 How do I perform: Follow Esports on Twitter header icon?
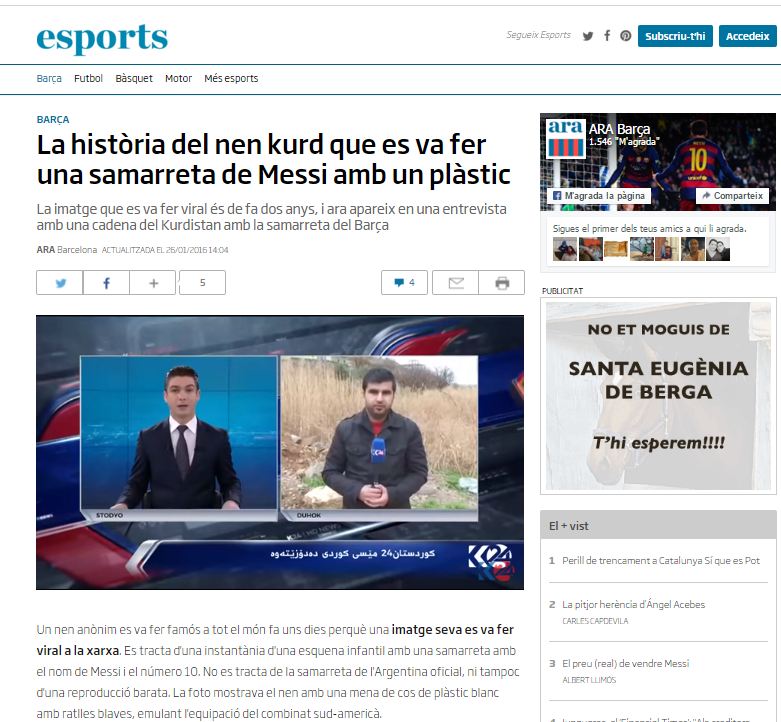[x=588, y=36]
